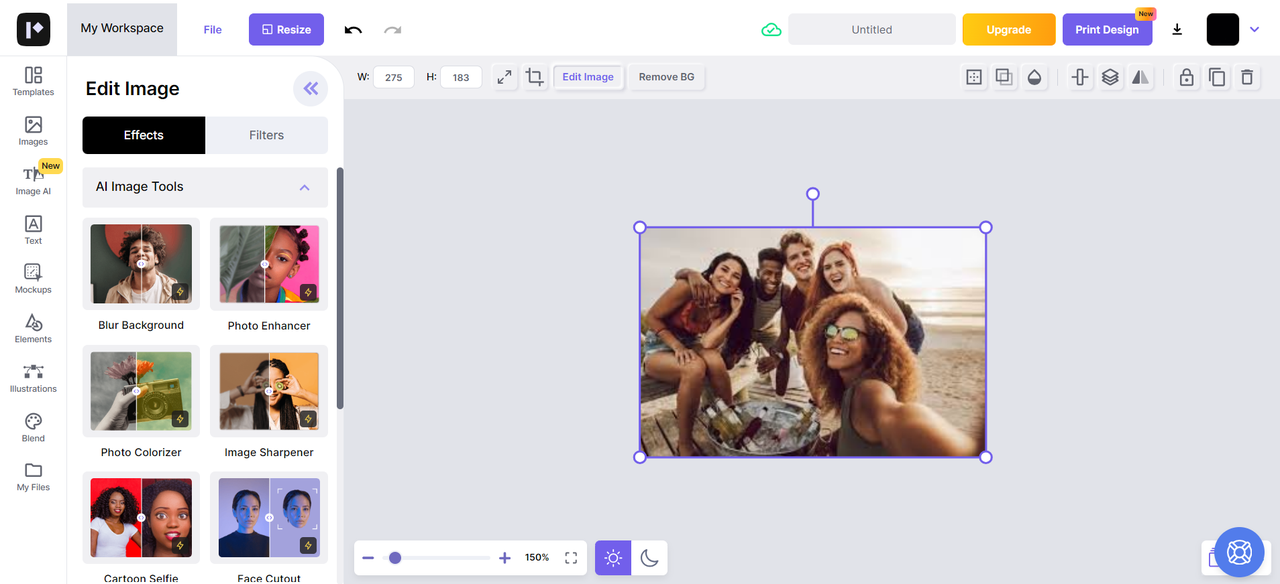Click the Remove BG button

pyautogui.click(x=667, y=77)
